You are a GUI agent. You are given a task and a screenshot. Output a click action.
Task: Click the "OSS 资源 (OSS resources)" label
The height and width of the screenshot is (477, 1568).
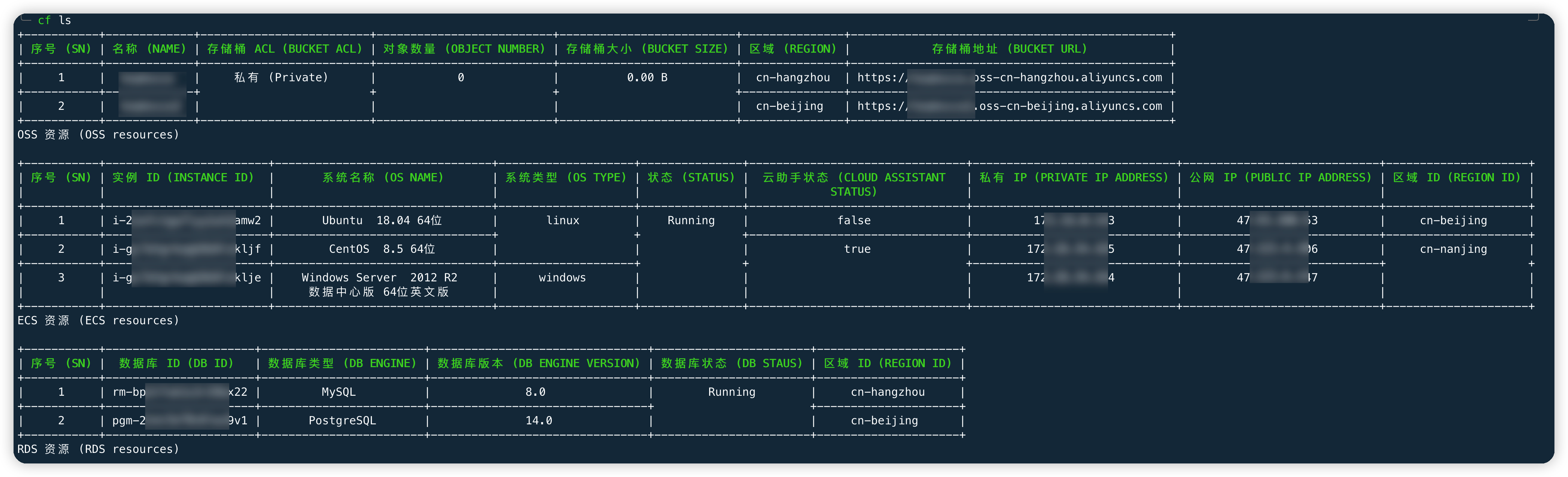98,134
